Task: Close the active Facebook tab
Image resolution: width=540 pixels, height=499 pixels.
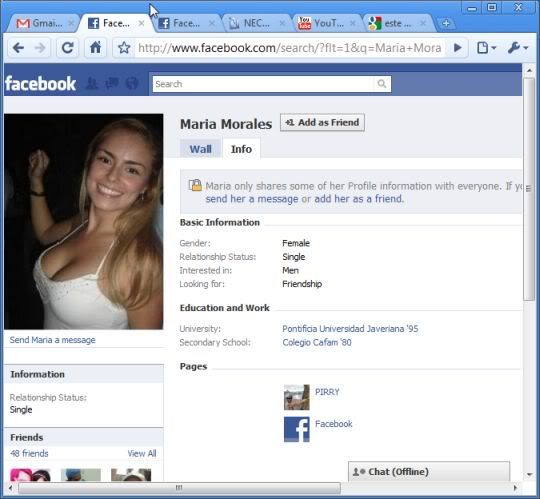Action: 141,23
